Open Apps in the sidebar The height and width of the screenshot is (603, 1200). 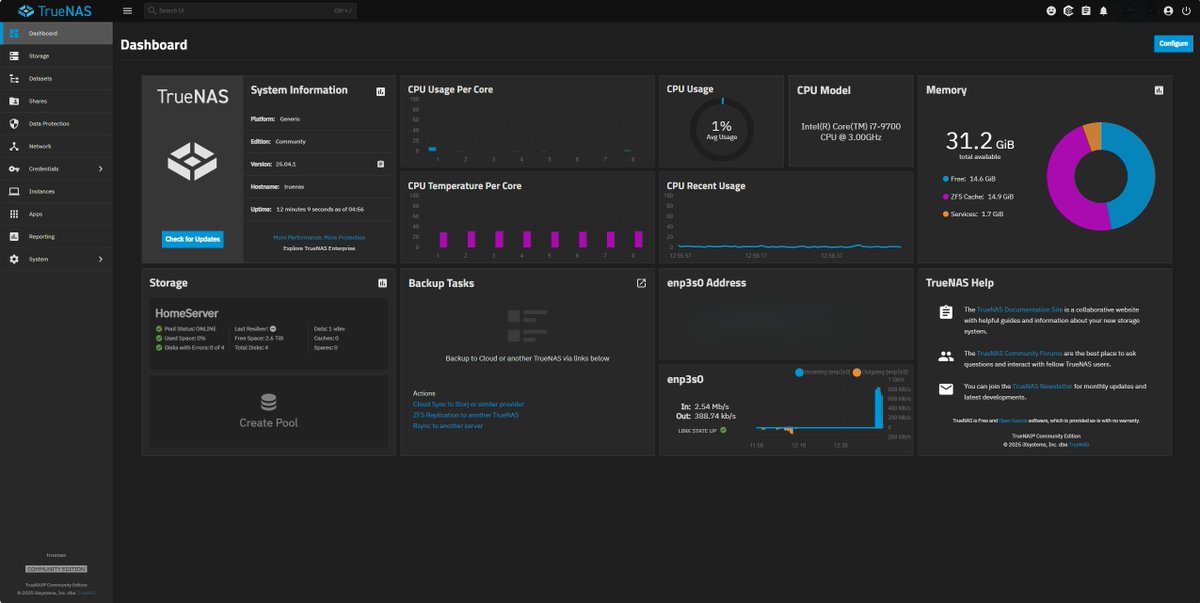pos(56,214)
